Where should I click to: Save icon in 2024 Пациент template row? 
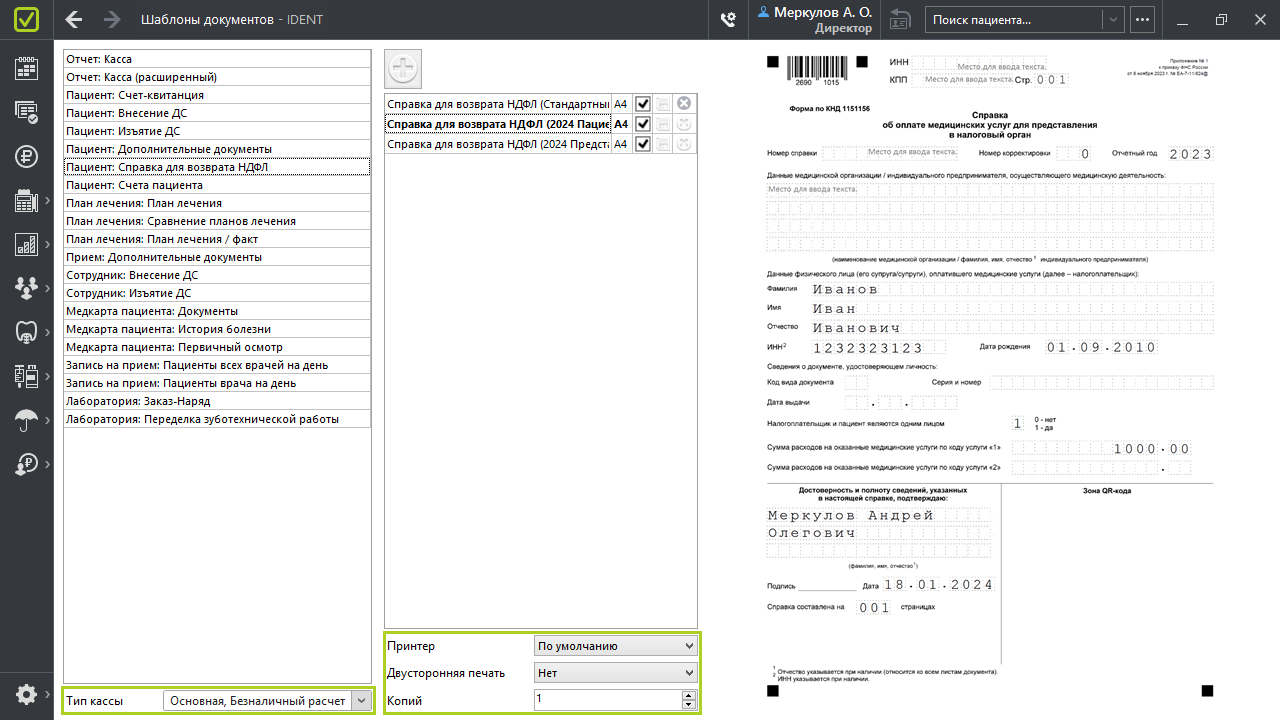tap(663, 124)
